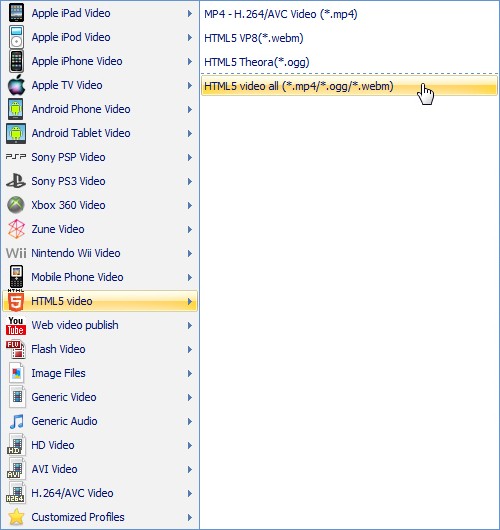This screenshot has width=500, height=530.
Task: Open the Mobile Phone Video category
Action: 100,277
